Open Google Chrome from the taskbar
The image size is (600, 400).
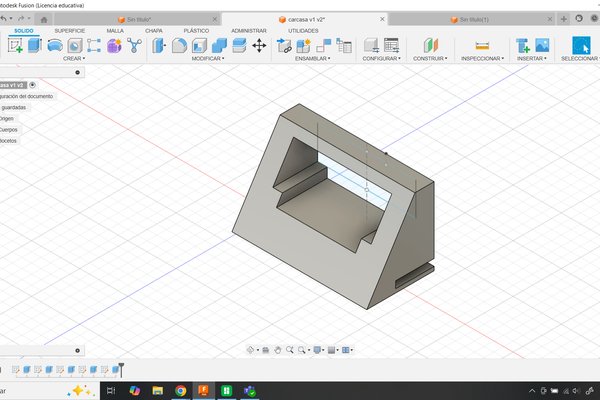click(180, 390)
